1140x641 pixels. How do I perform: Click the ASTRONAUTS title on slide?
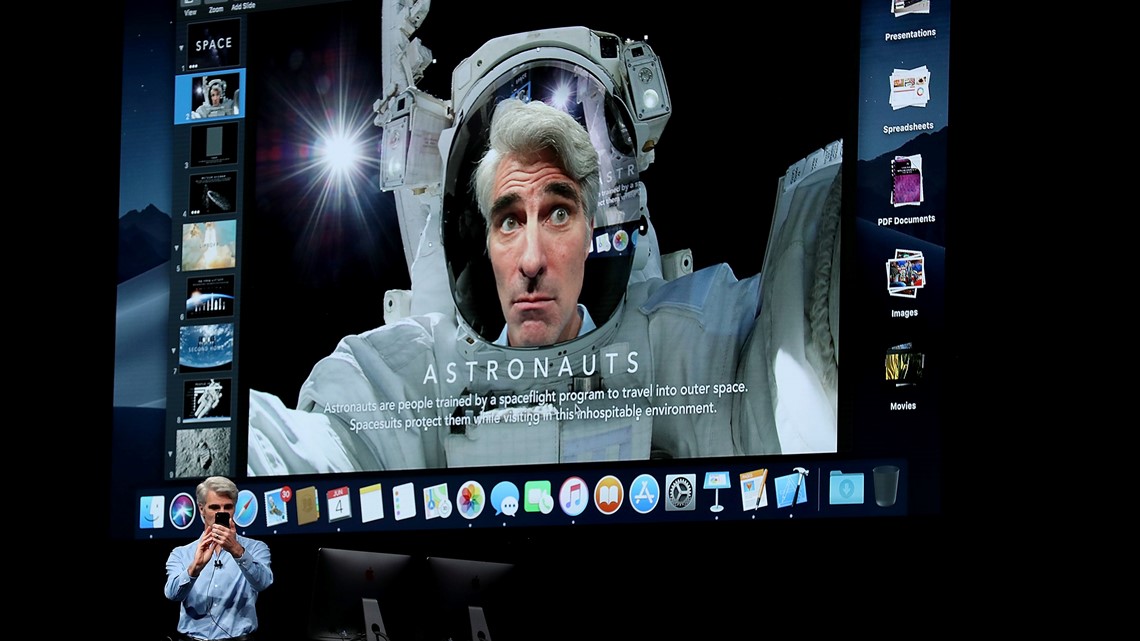(x=531, y=367)
